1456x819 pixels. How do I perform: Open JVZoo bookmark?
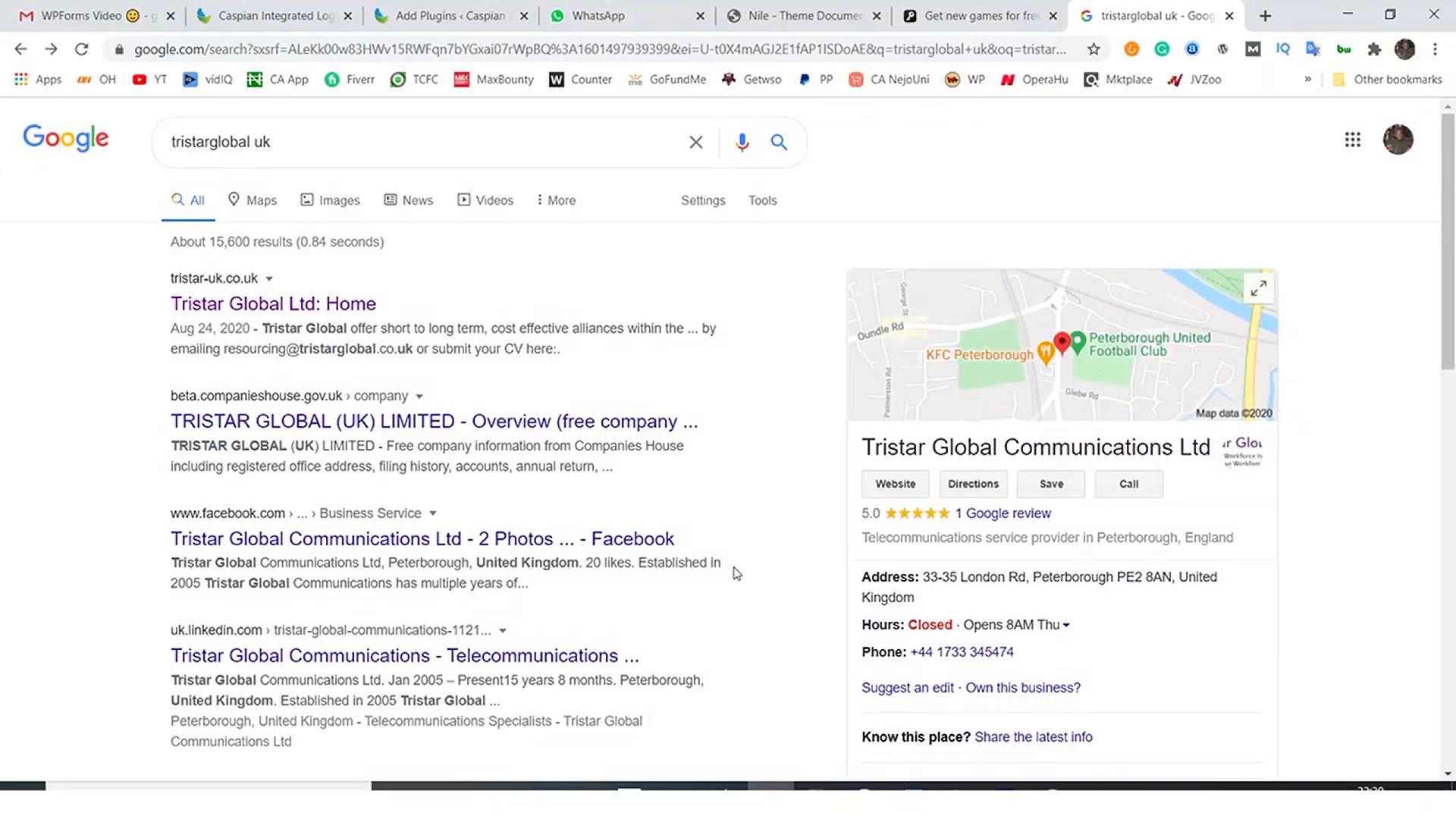click(1194, 80)
